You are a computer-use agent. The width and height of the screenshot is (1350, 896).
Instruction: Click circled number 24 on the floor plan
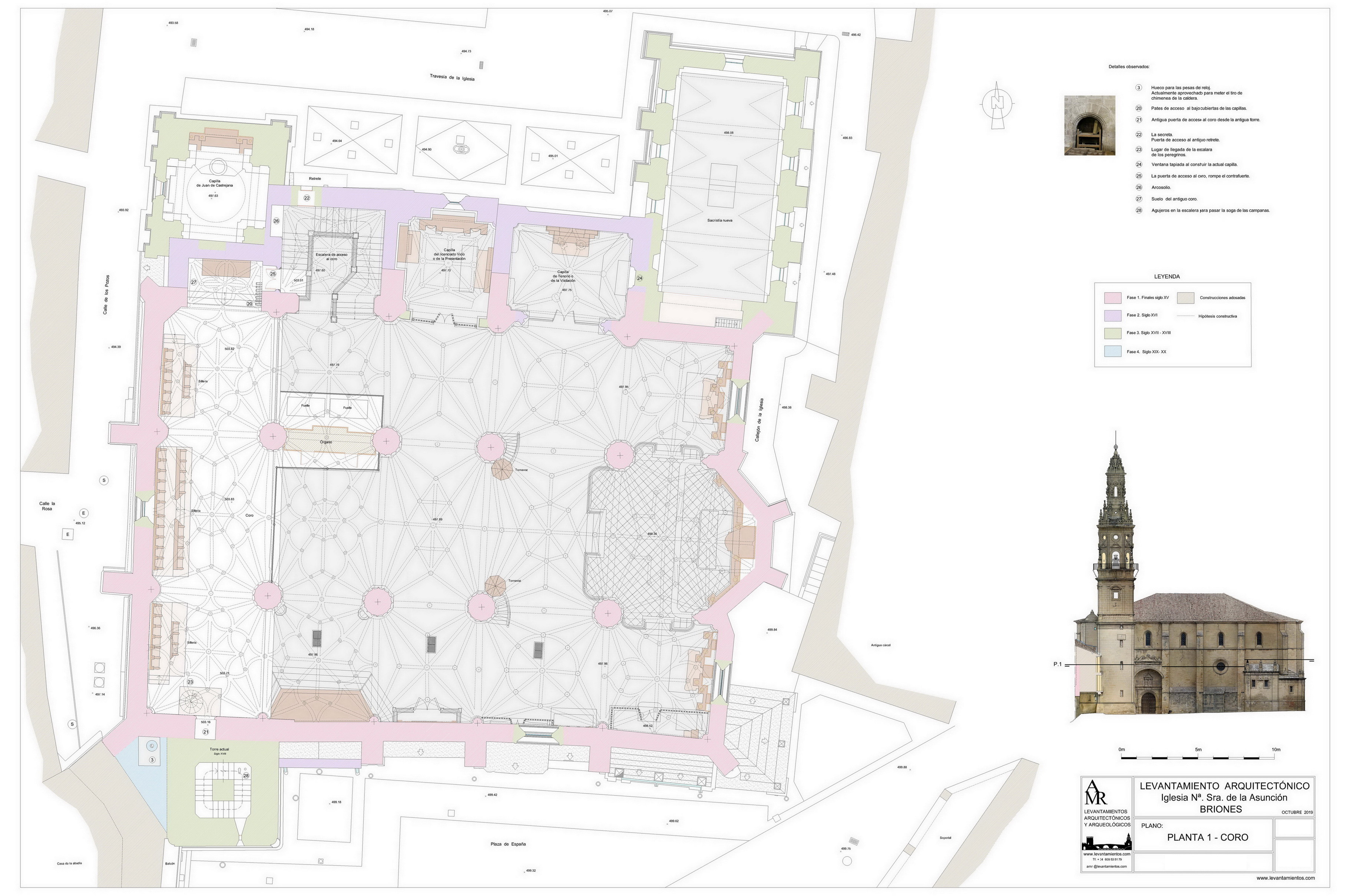pyautogui.click(x=639, y=278)
